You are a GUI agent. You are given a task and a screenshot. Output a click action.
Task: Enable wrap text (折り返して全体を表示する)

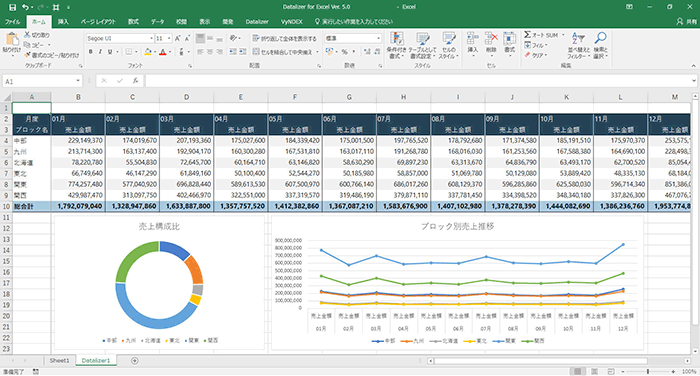coord(285,38)
